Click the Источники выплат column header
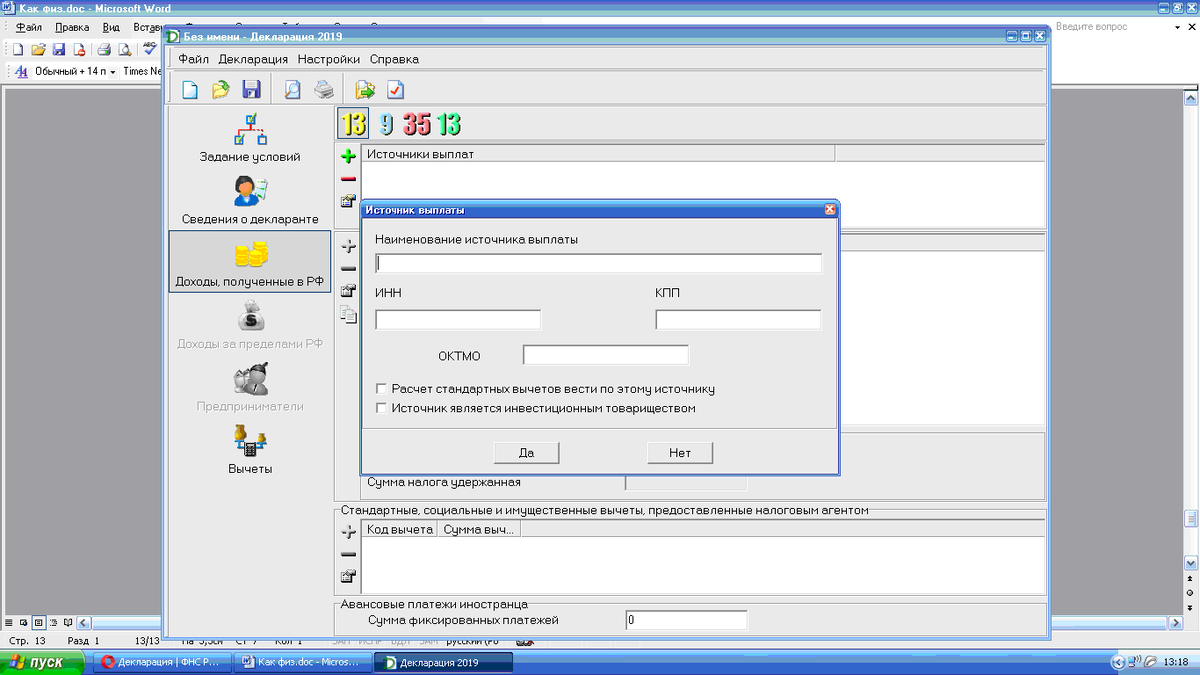1200x675 pixels. click(598, 154)
